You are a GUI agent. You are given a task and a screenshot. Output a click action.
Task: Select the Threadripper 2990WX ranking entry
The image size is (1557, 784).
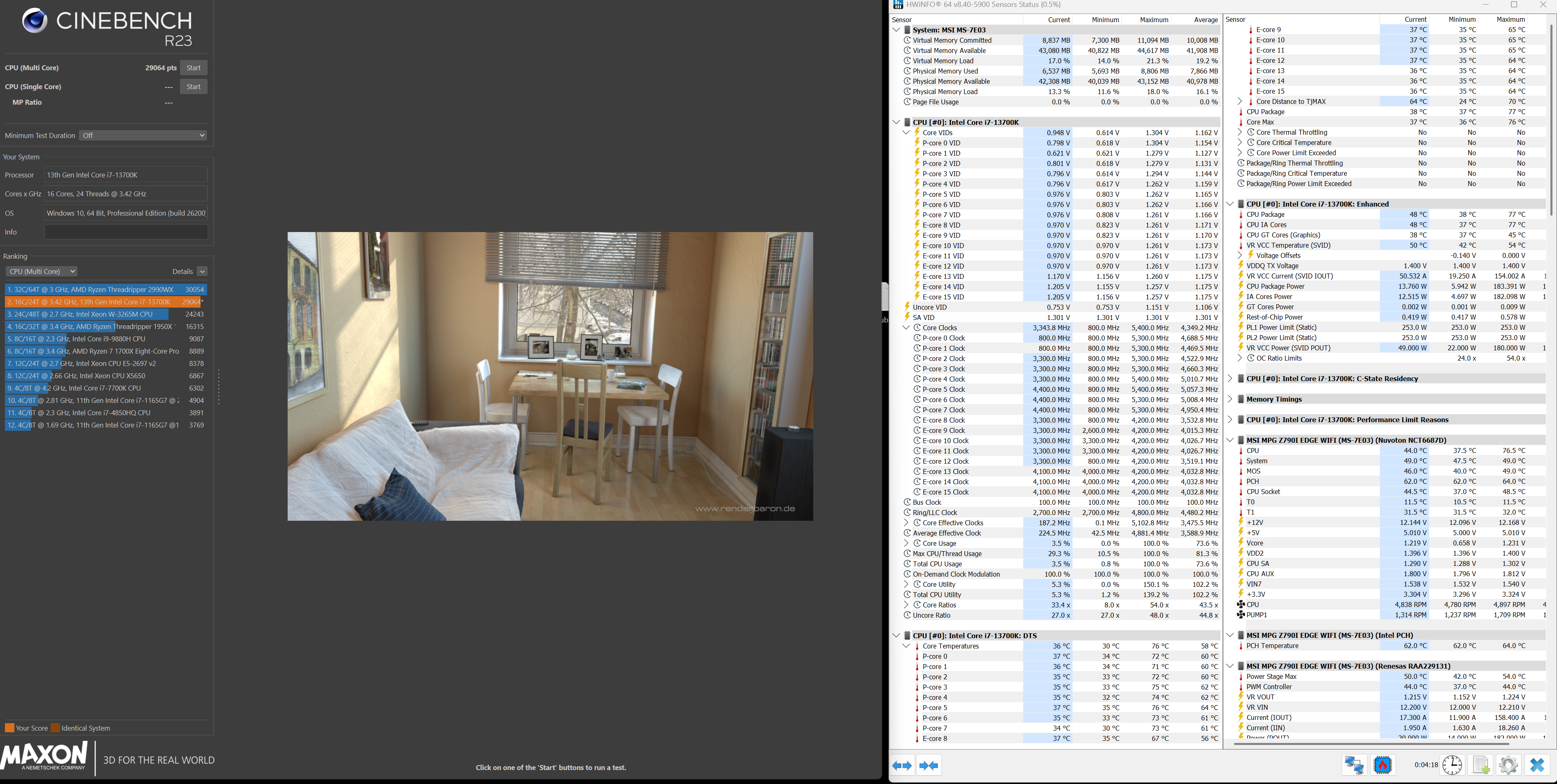click(x=106, y=289)
